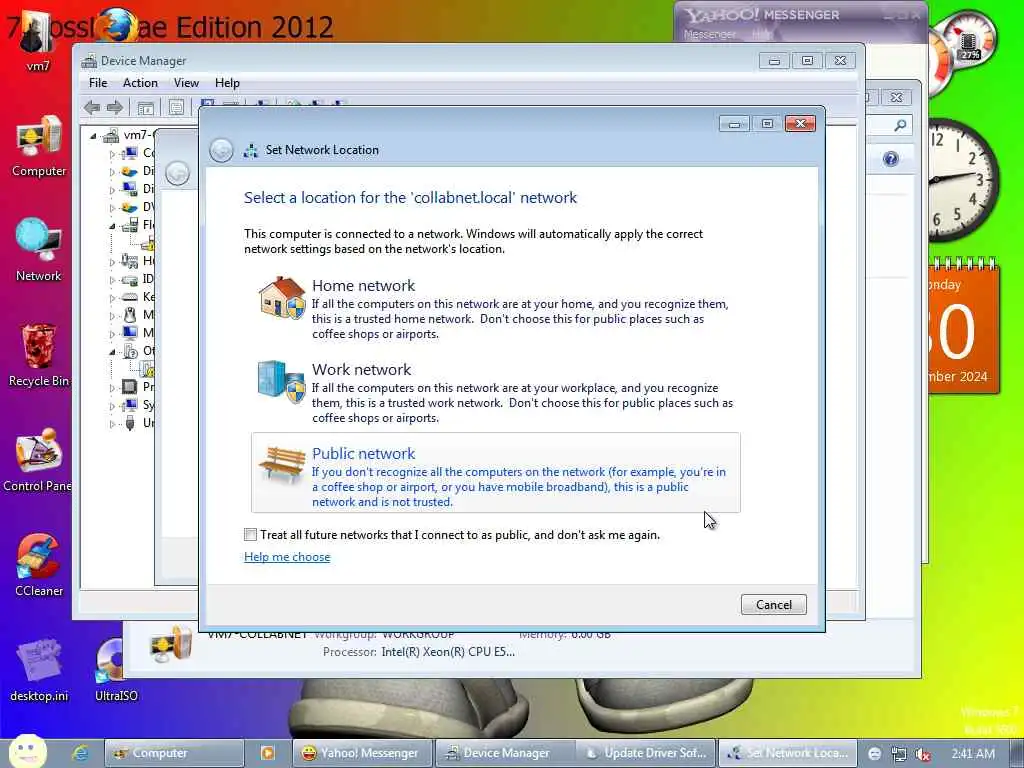
Task: Open the View menu in Device Manager
Action: (186, 83)
